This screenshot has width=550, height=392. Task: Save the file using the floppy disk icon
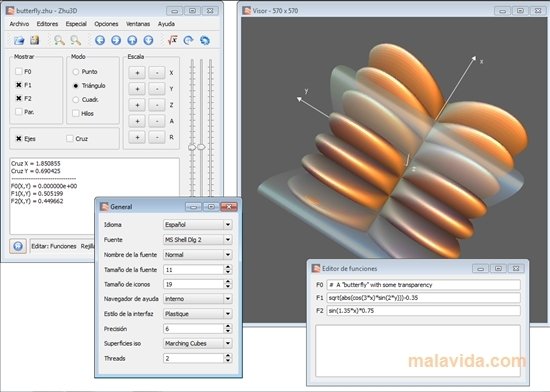(x=34, y=40)
